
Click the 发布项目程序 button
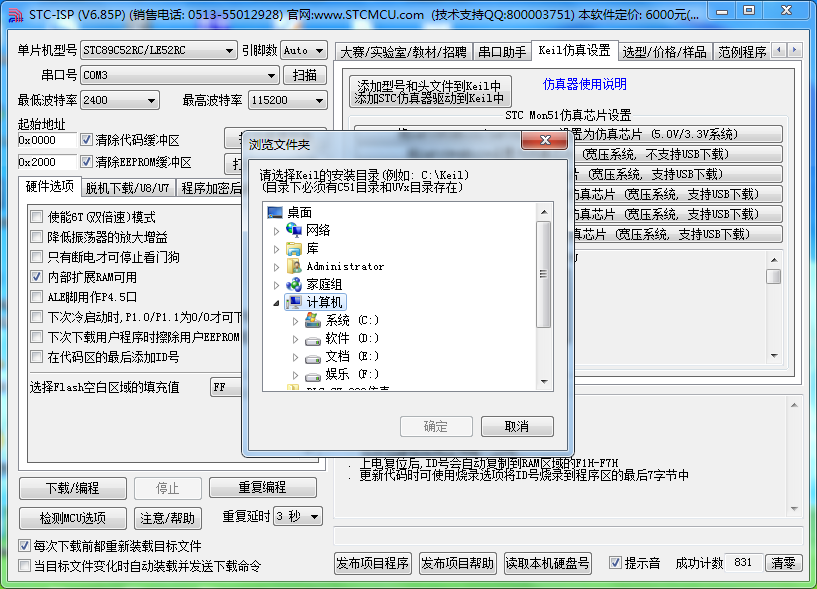click(x=373, y=563)
